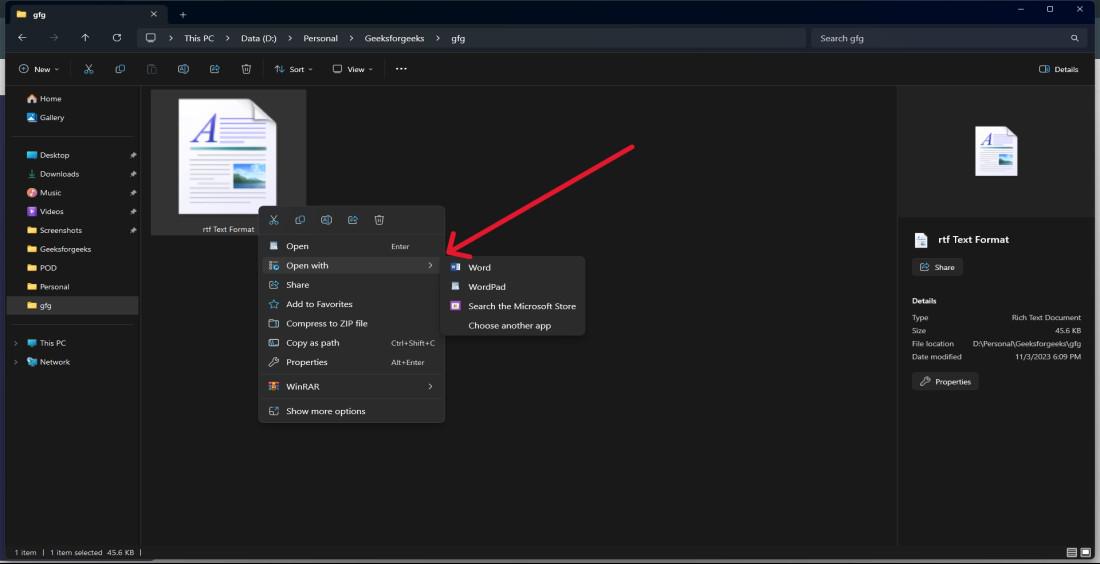Select the gfg folder in the navigation pane

(x=72, y=305)
